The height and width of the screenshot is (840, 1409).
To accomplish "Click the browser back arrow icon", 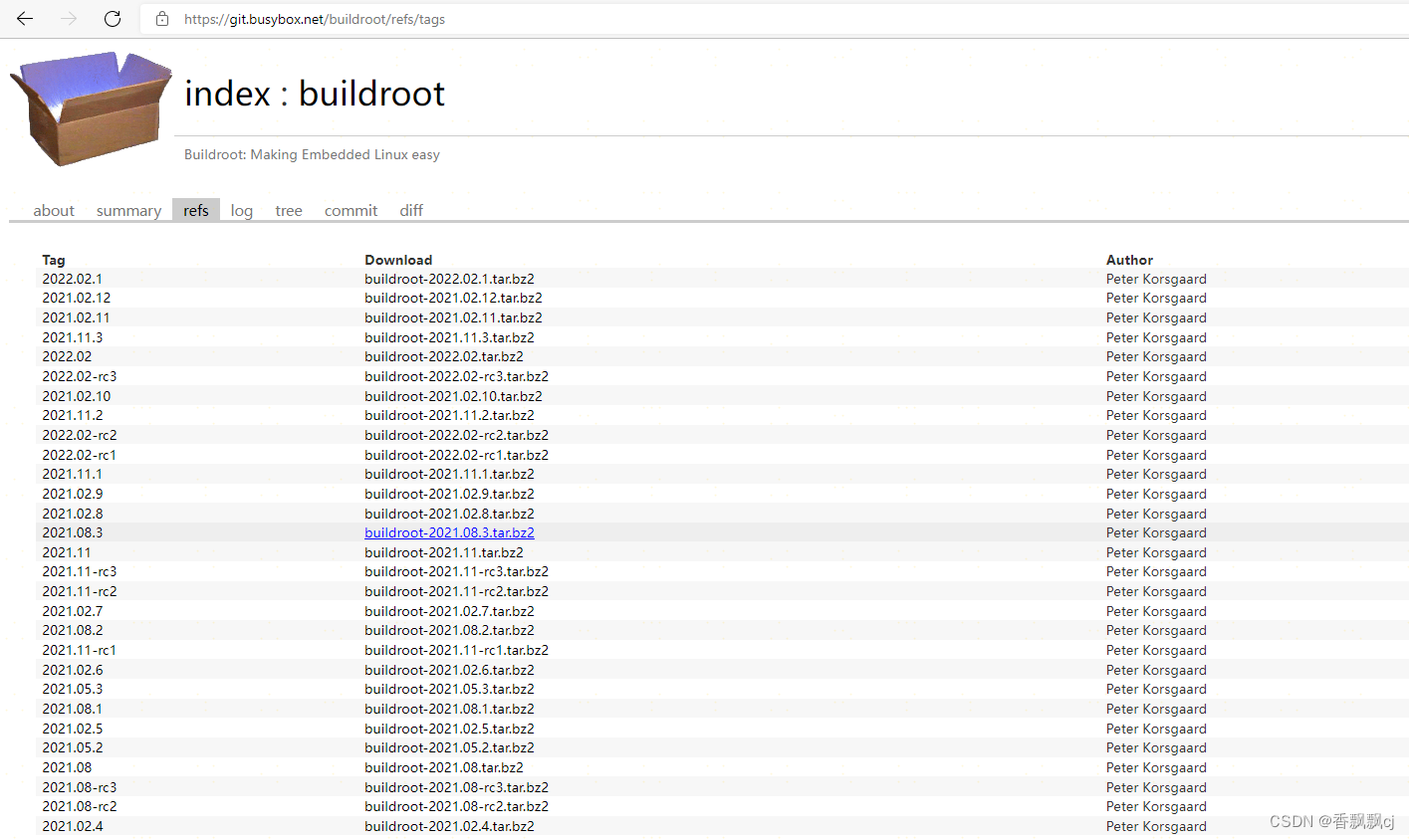I will pos(24,18).
